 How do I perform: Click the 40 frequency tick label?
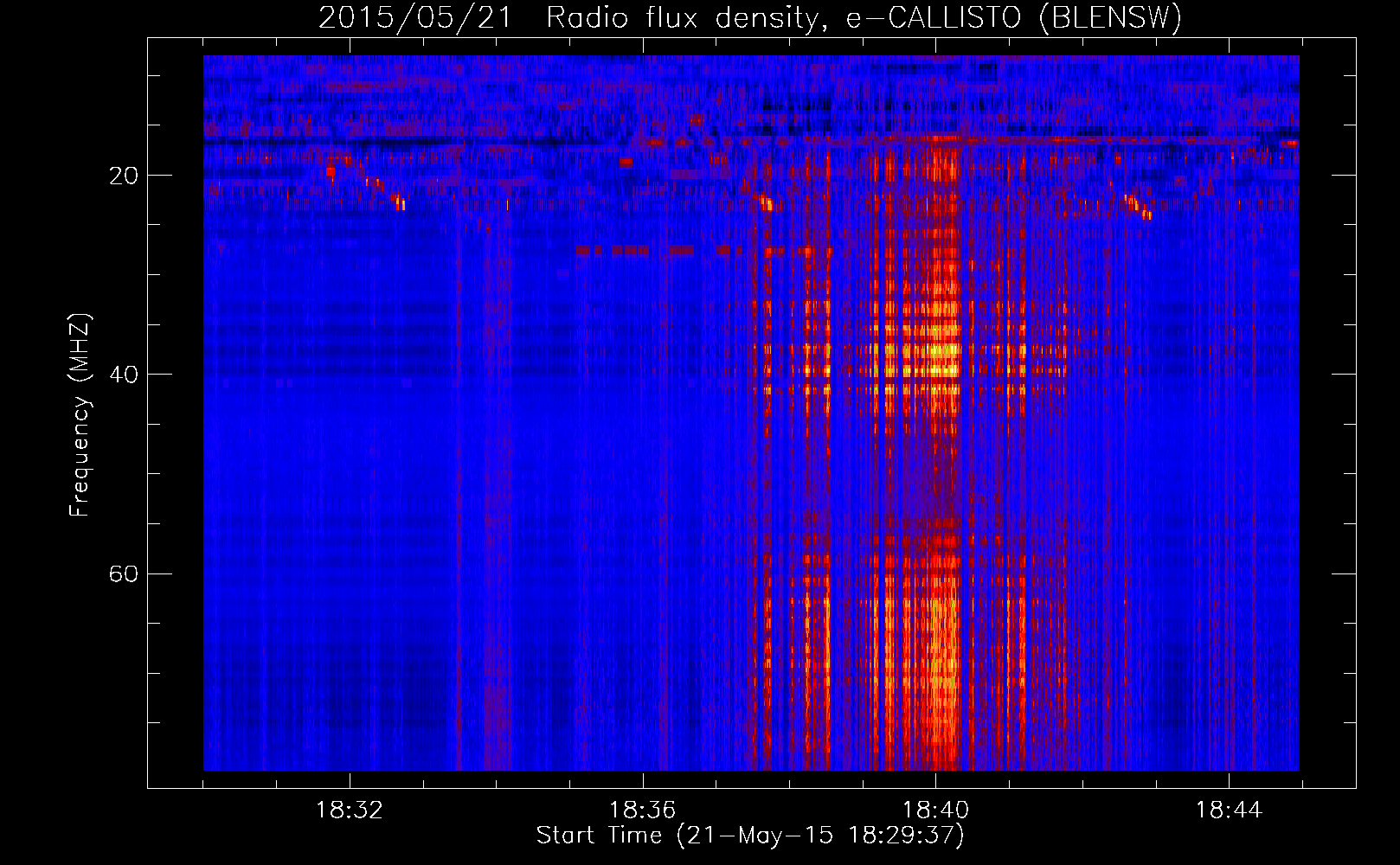[x=123, y=375]
